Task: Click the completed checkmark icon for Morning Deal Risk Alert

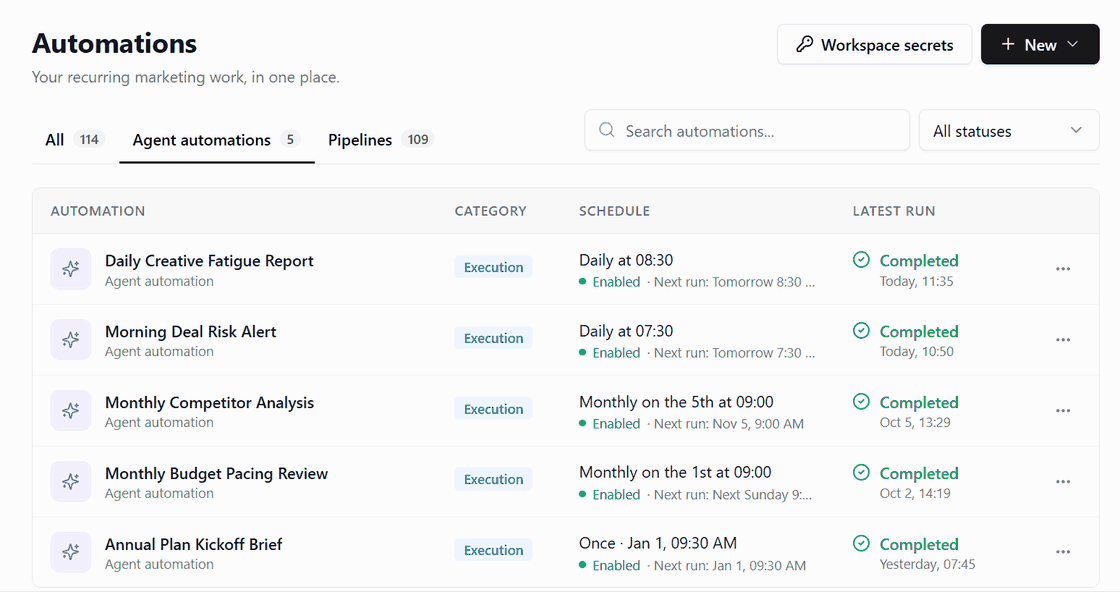Action: pyautogui.click(x=861, y=331)
